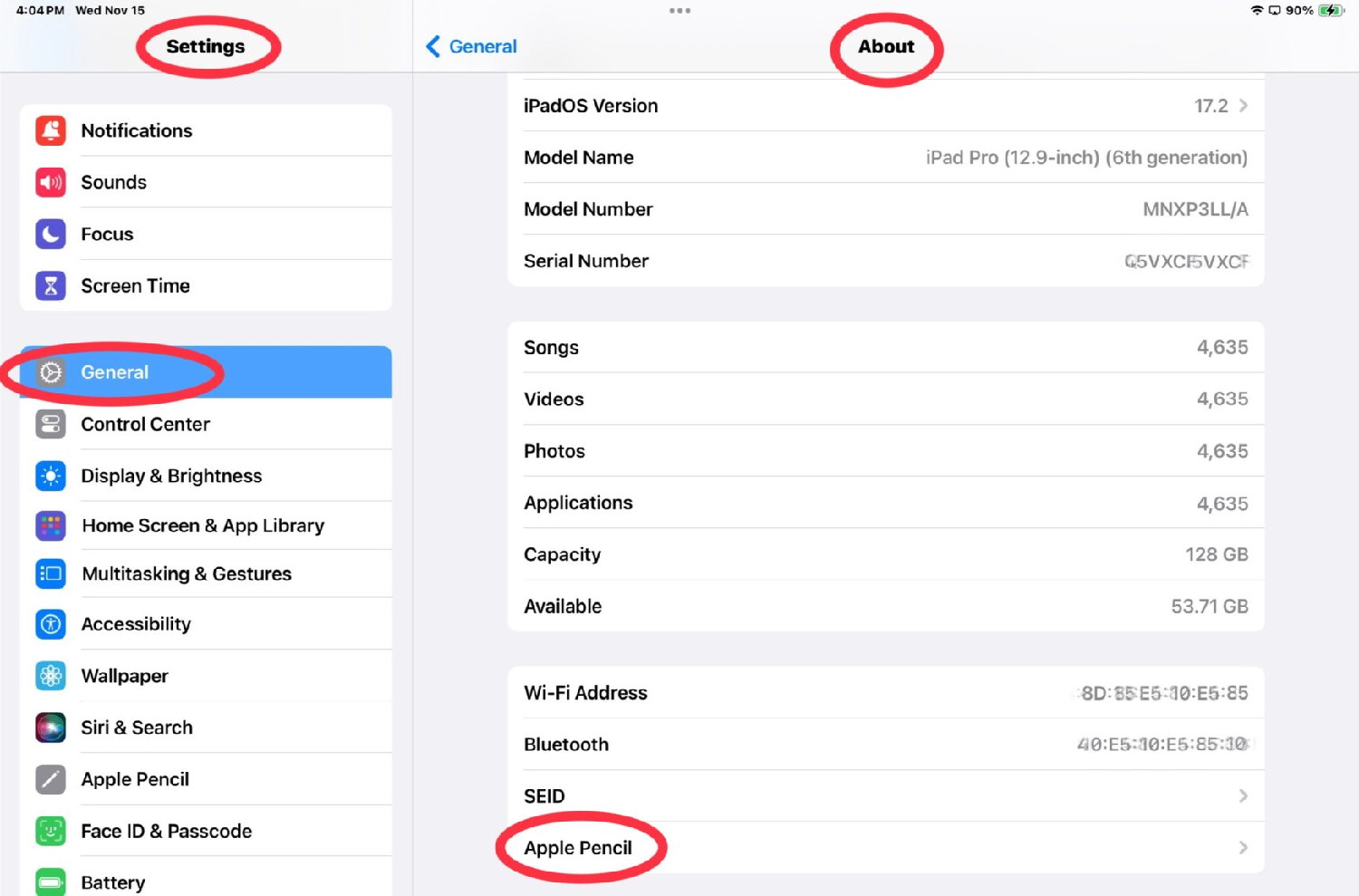
Task: Open Home Screen & App Library
Action: tap(206, 525)
